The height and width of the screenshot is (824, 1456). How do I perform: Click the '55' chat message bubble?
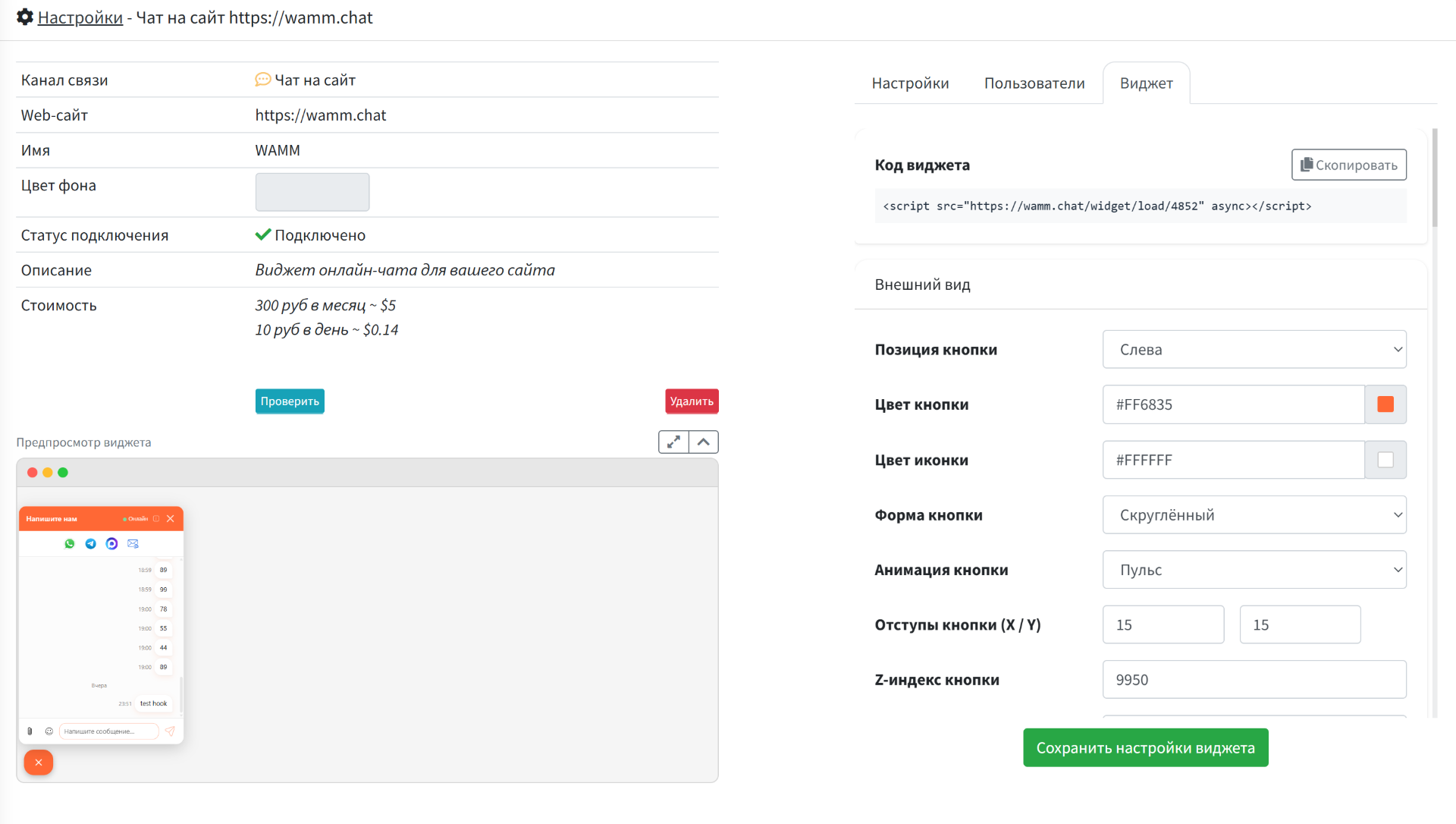tap(163, 628)
